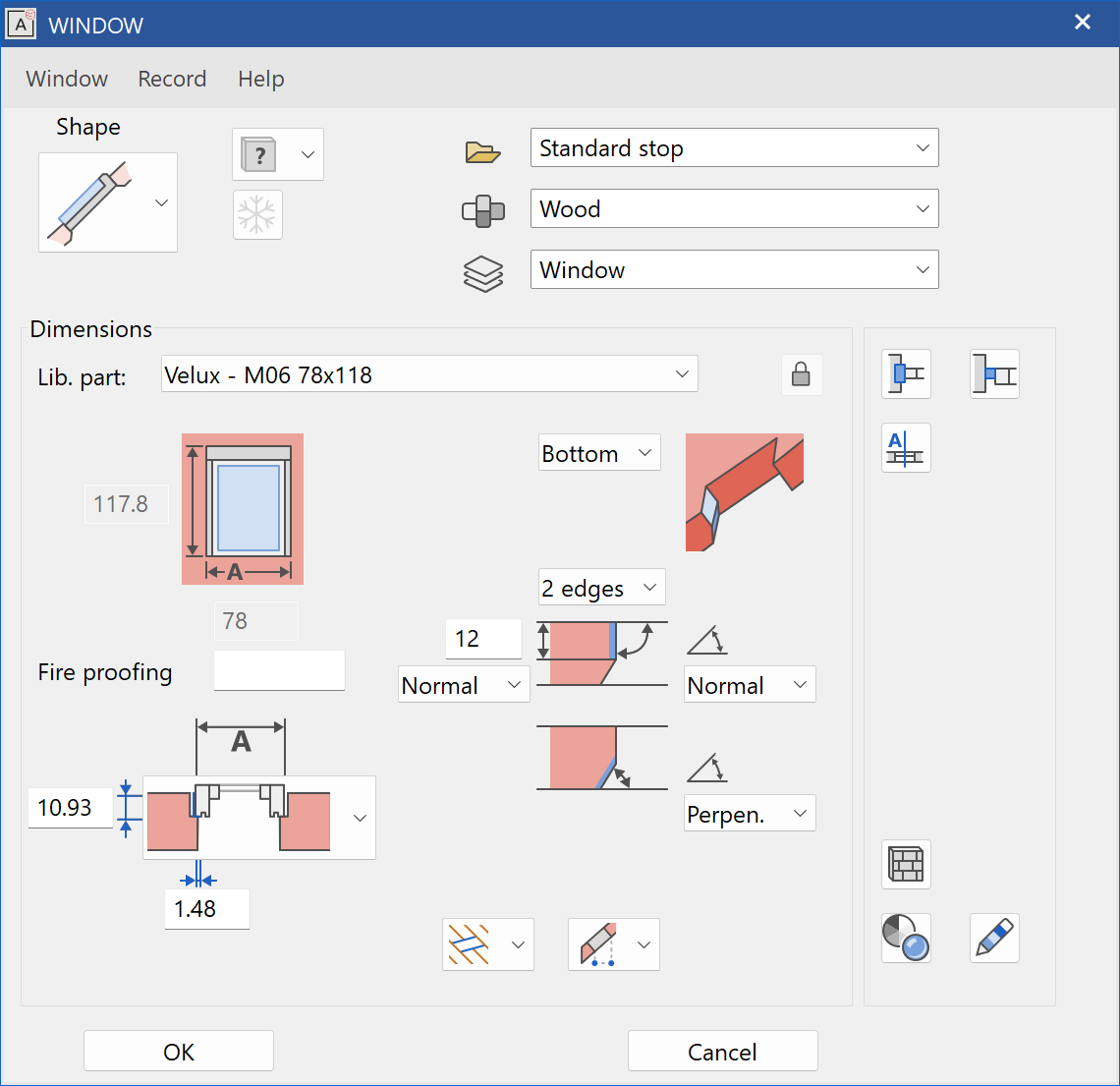Open the 2 edges dropdown
Image resolution: width=1120 pixels, height=1086 pixels.
point(601,588)
